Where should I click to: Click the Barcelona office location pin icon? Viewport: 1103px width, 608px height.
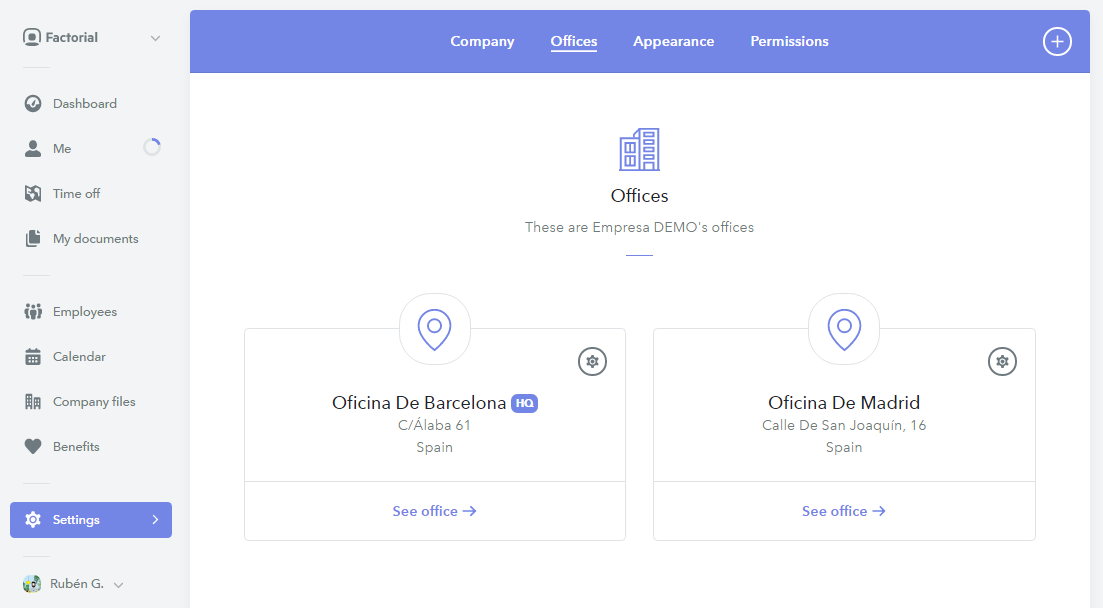(435, 329)
